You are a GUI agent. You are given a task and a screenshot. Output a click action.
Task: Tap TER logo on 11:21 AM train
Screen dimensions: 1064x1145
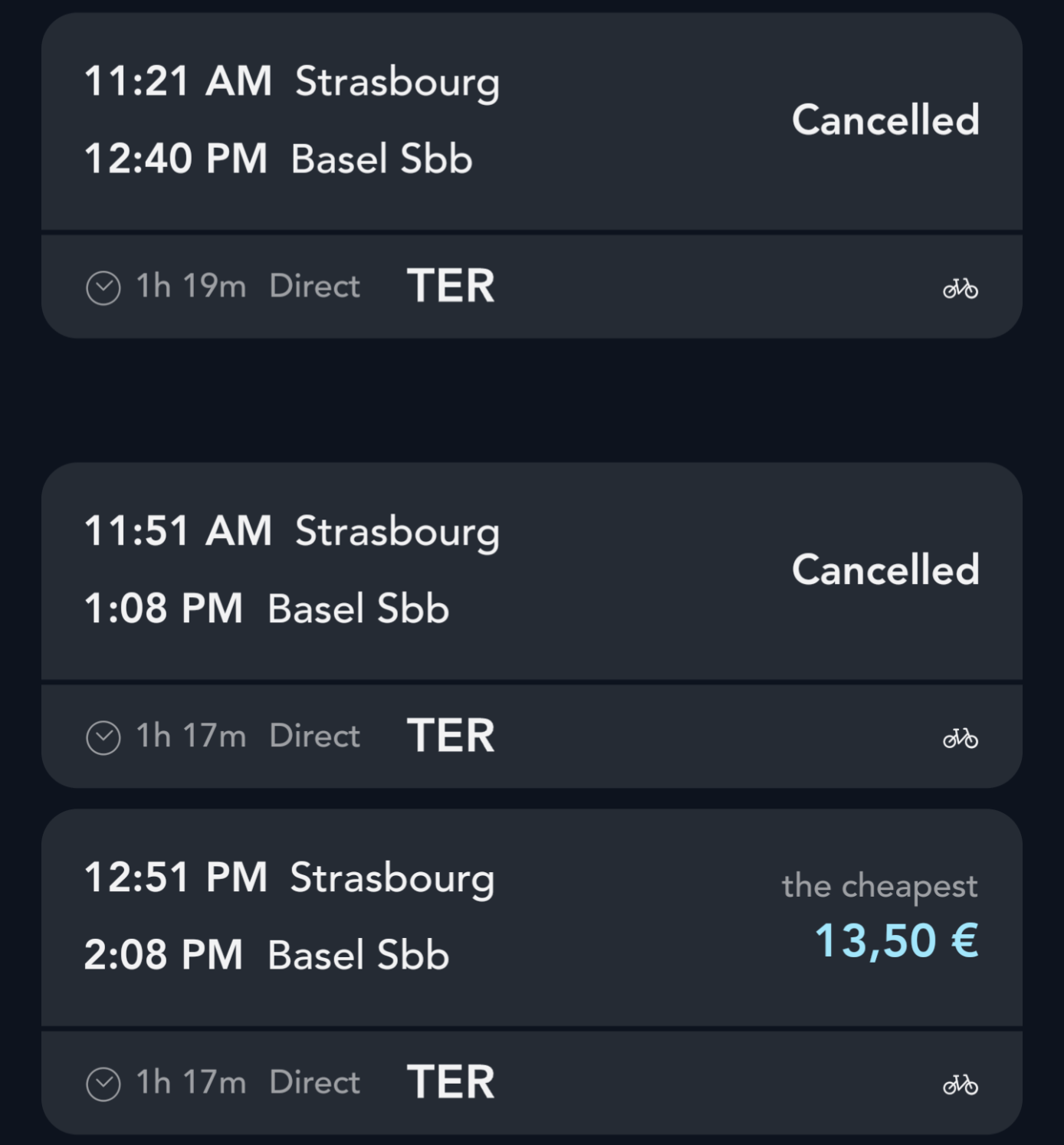click(451, 286)
